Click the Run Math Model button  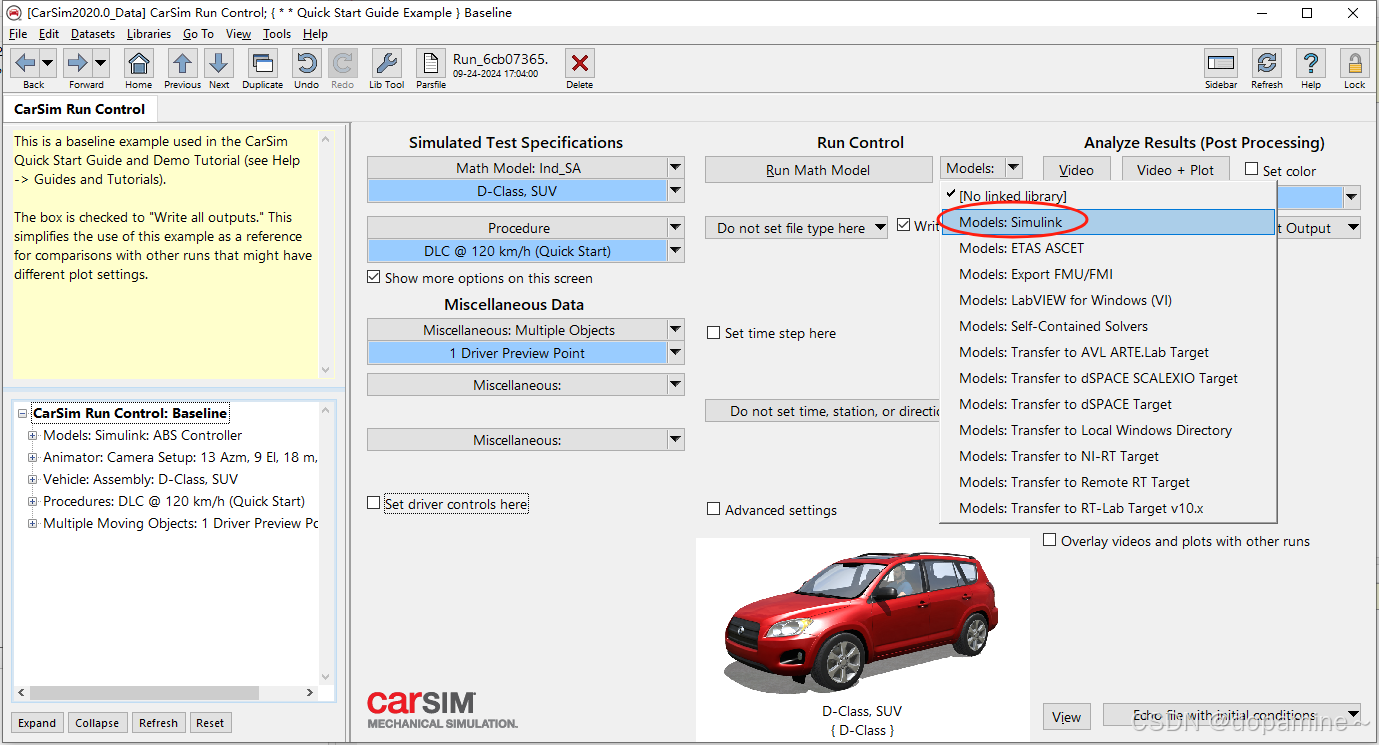(818, 170)
